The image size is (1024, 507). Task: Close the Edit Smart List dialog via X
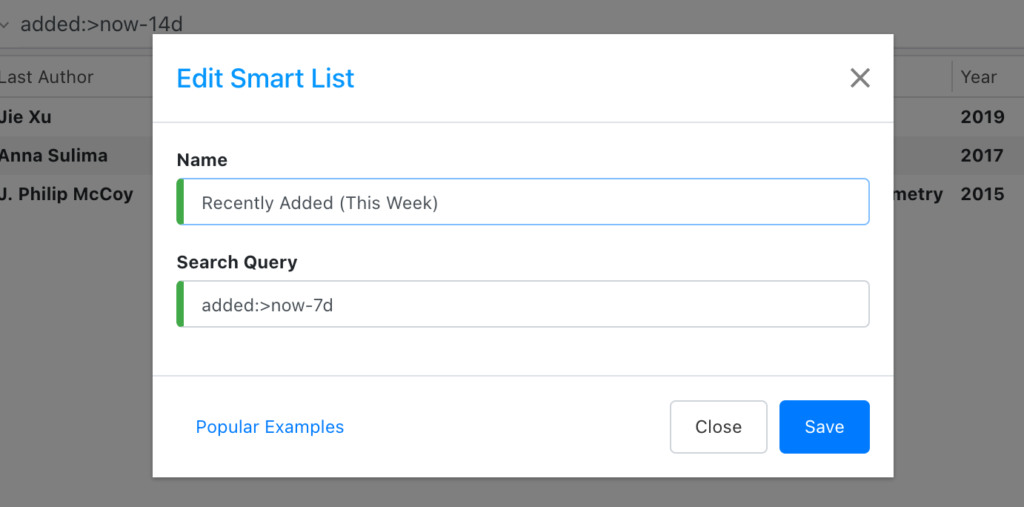click(x=859, y=78)
